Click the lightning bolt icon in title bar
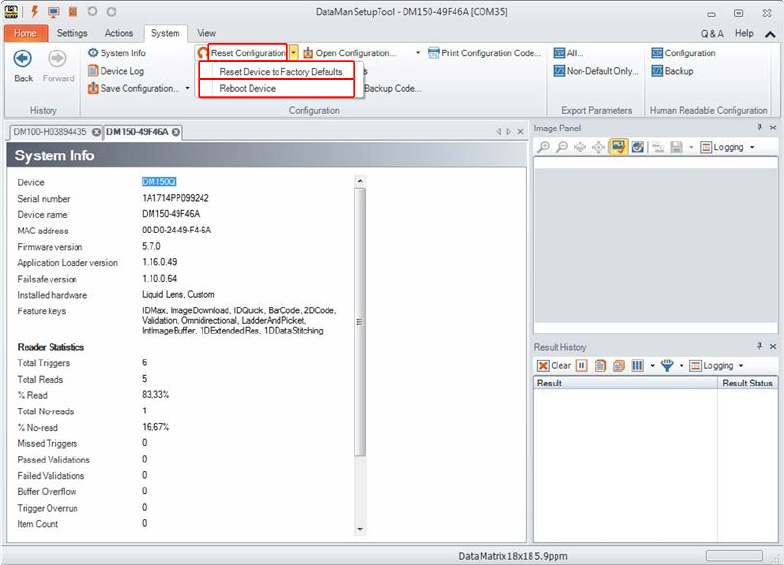The height and width of the screenshot is (565, 784). [35, 11]
